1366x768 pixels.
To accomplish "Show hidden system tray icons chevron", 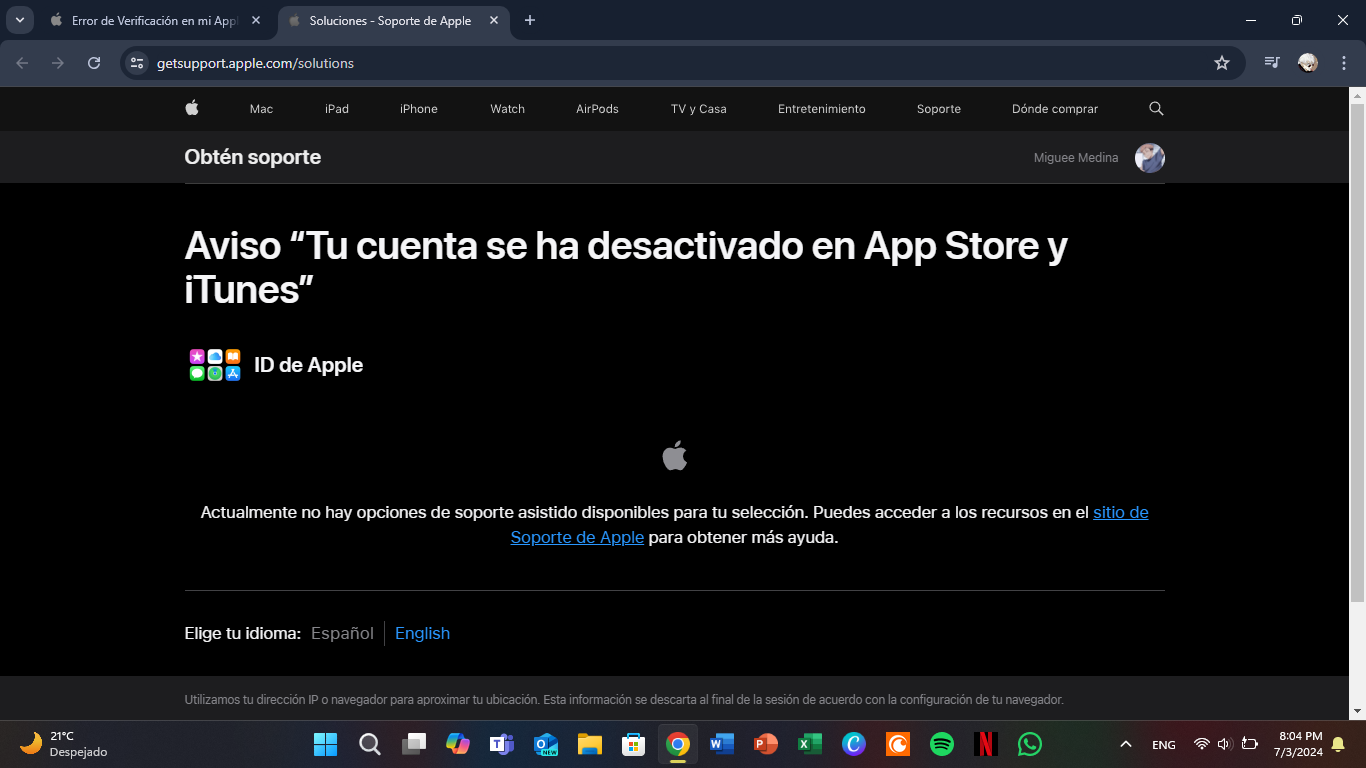I will coord(1125,744).
